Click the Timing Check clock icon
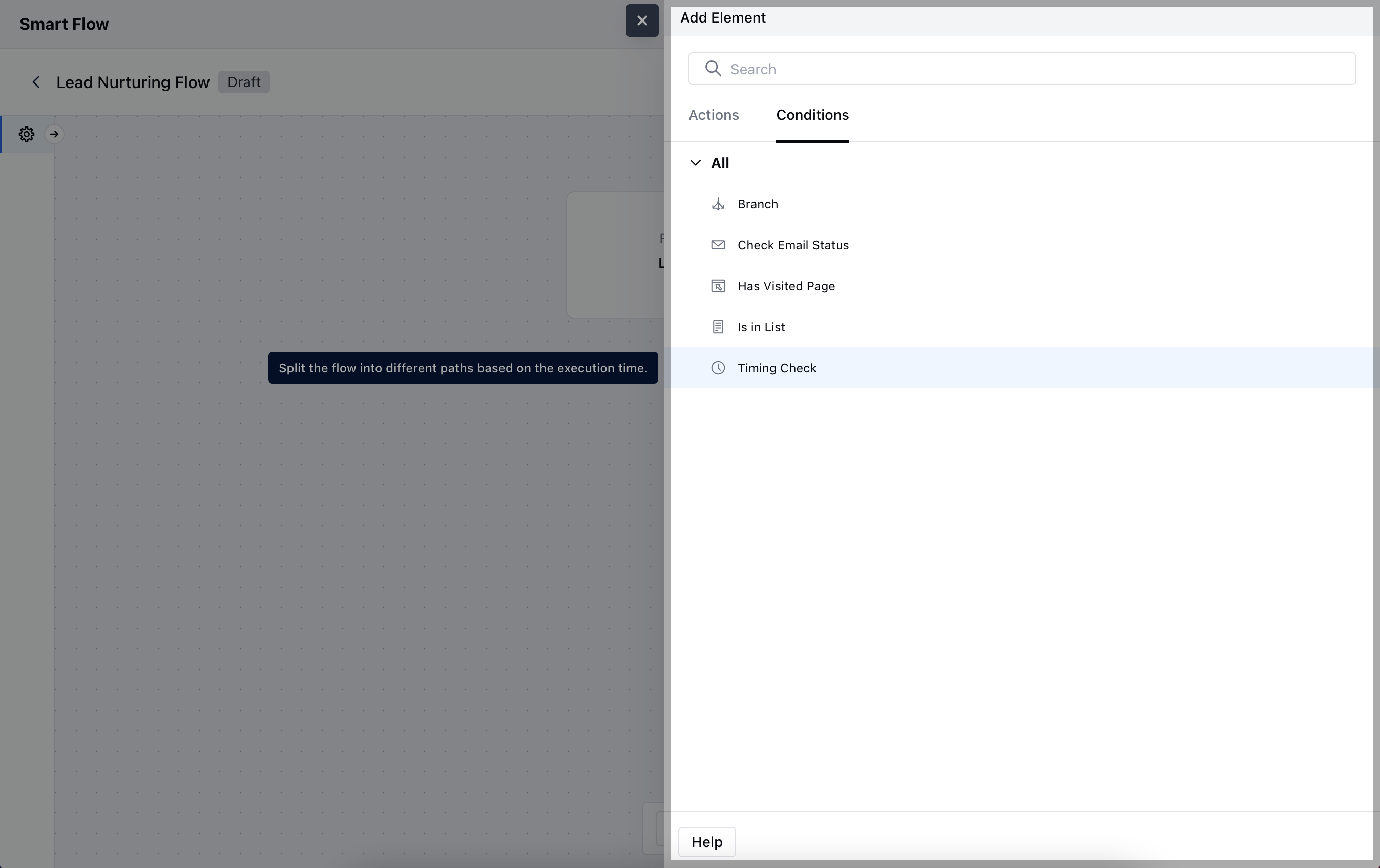The height and width of the screenshot is (868, 1380). [x=718, y=368]
